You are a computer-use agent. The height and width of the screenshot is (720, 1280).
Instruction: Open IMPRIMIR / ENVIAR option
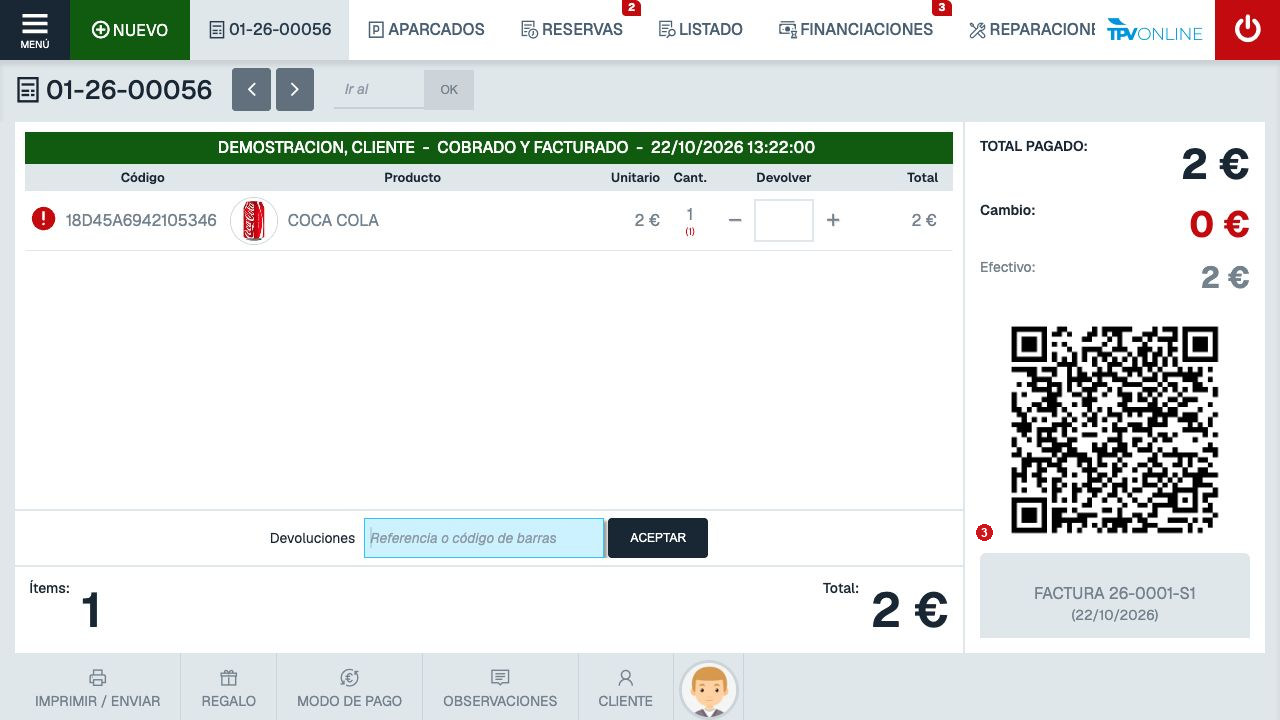97,688
